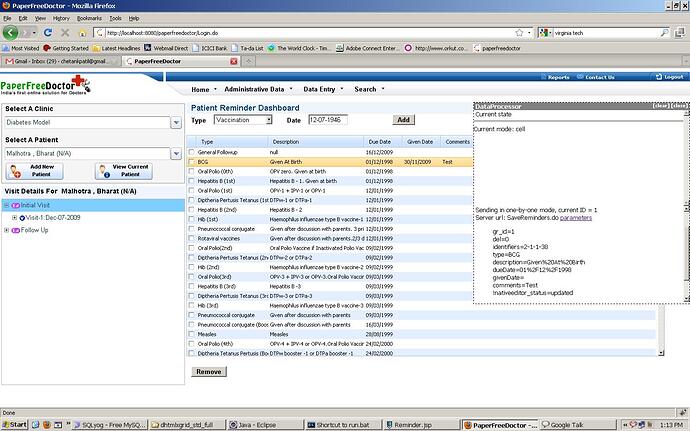The width and height of the screenshot is (690, 431).
Task: Click the Stop loading X icon
Action: pos(65,33)
